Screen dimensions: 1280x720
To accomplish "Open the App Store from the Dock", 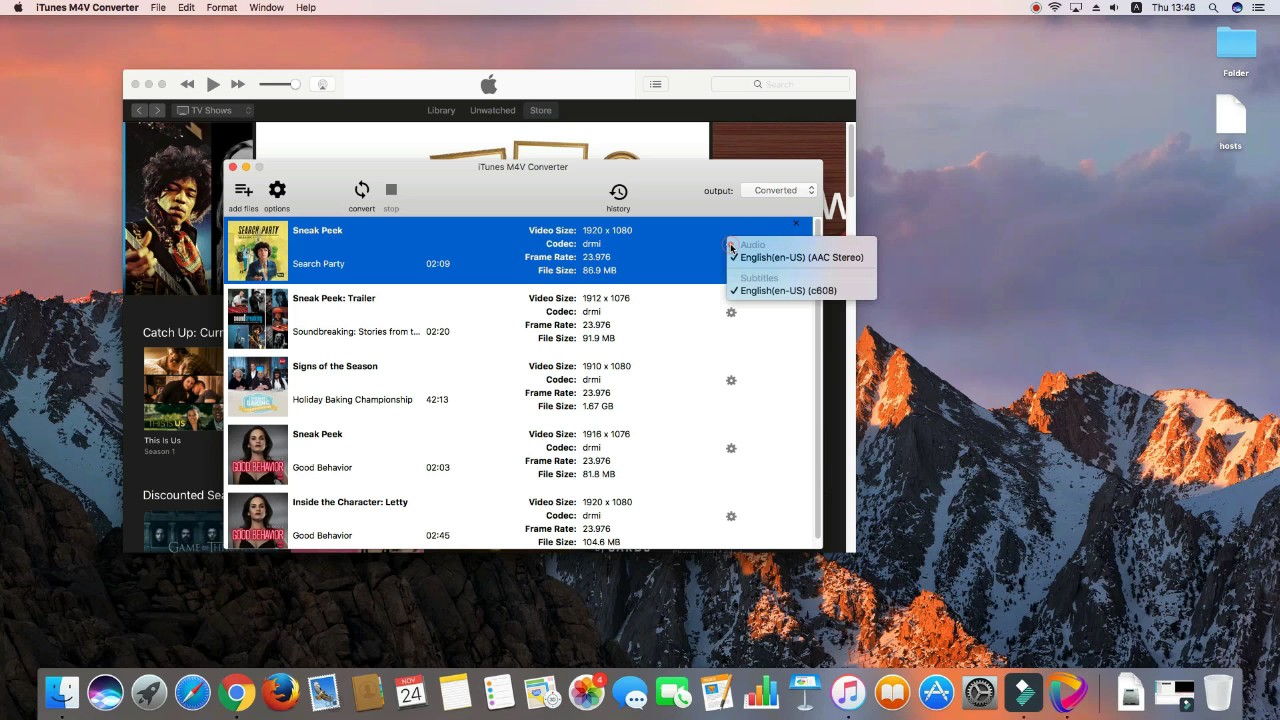I will 937,692.
